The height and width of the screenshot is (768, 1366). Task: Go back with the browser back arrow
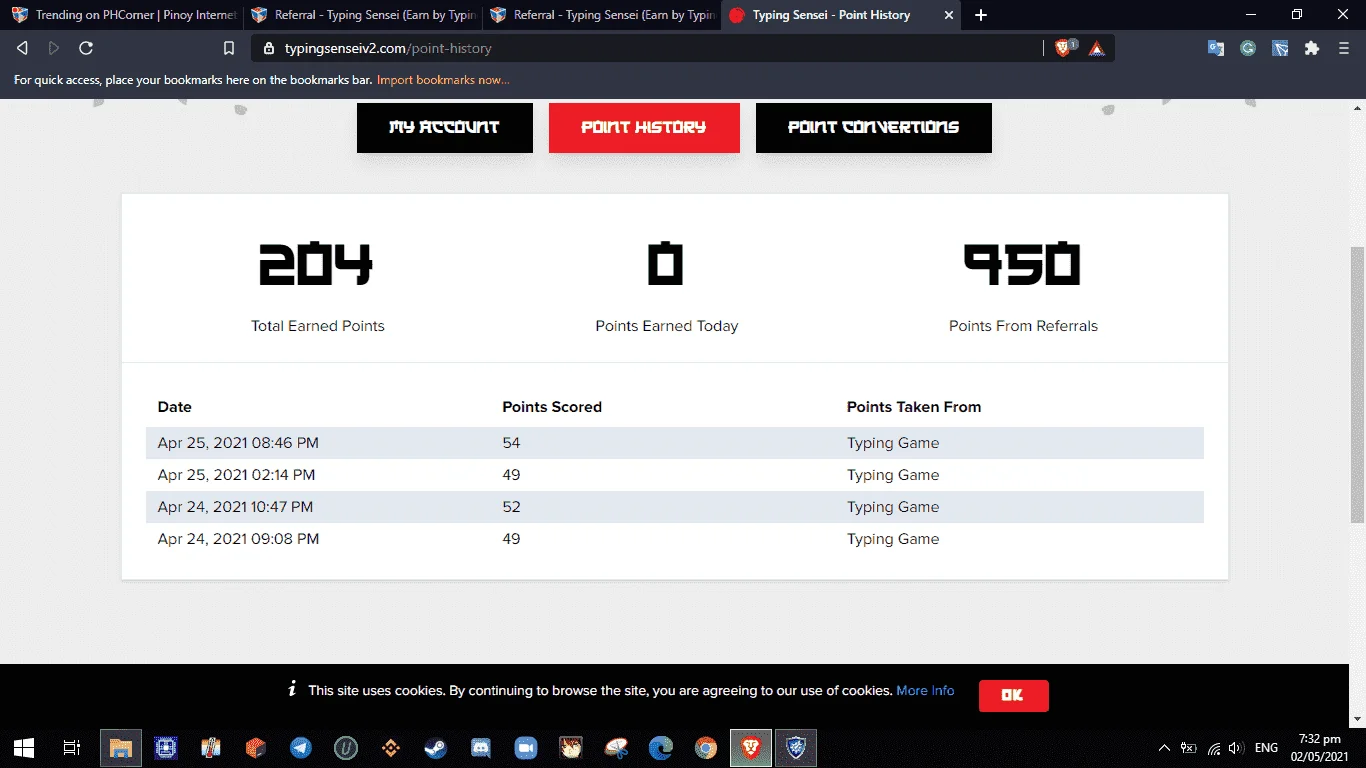(22, 48)
